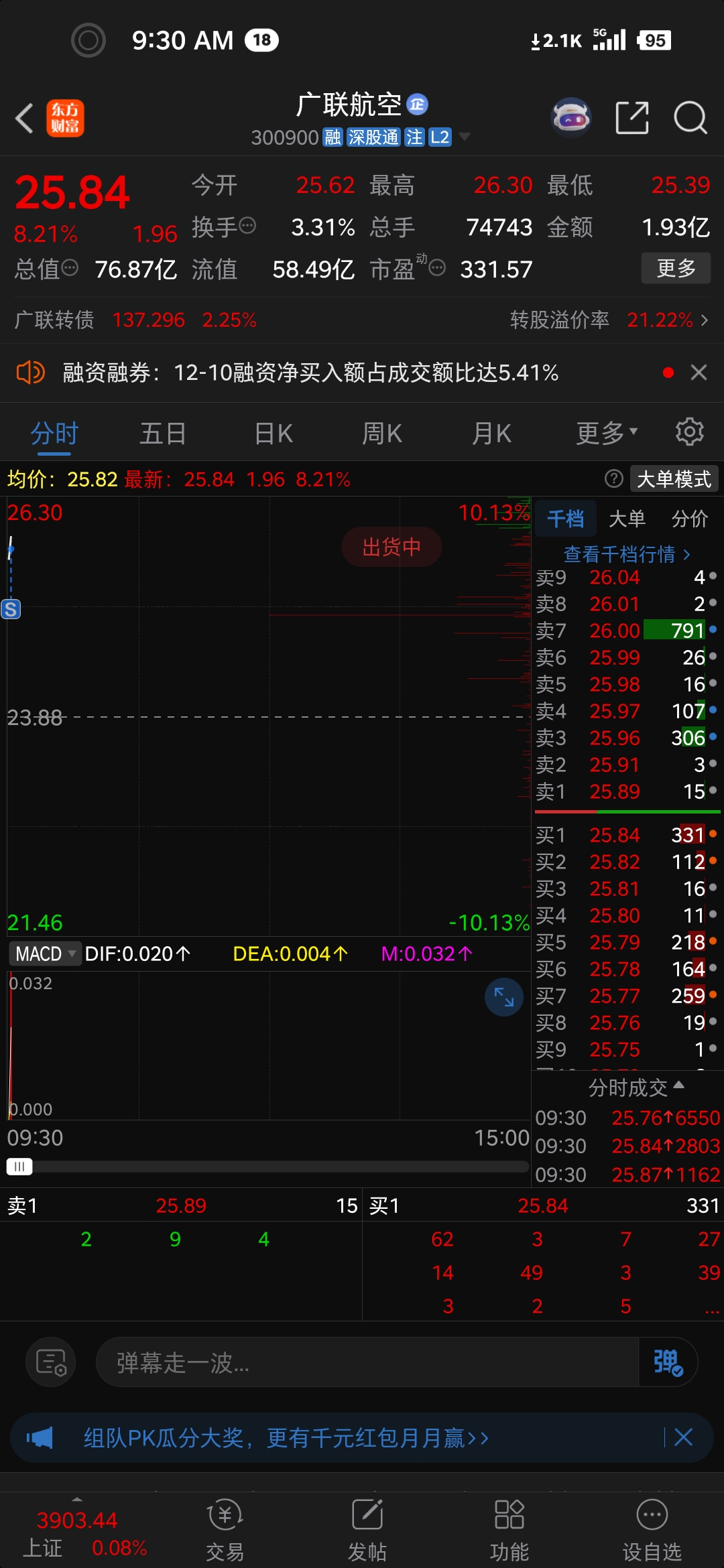Tap 设自选 watchlist icon
724x1568 pixels.
(x=652, y=1530)
